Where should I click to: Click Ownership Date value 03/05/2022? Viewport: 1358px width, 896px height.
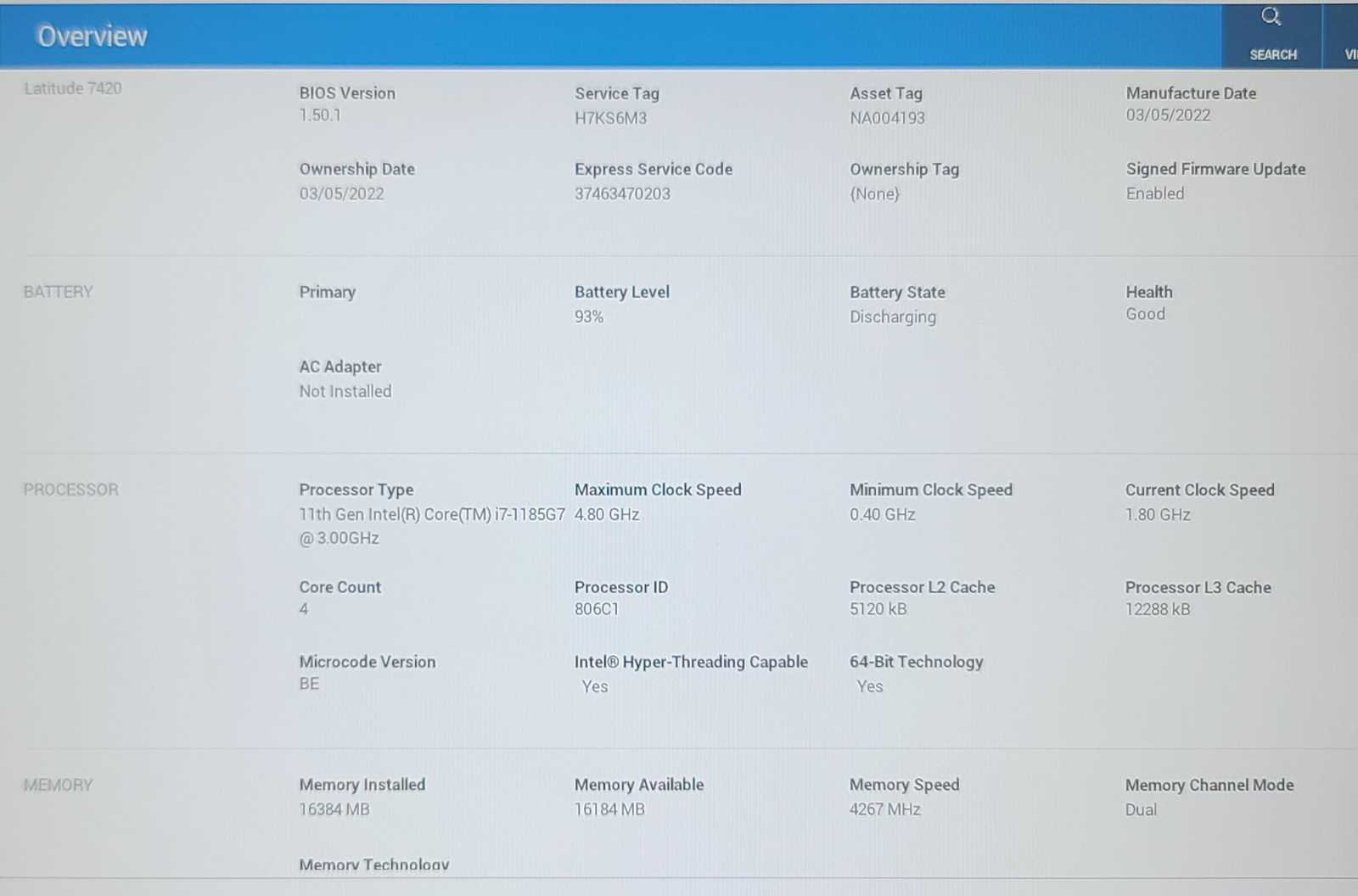point(341,193)
